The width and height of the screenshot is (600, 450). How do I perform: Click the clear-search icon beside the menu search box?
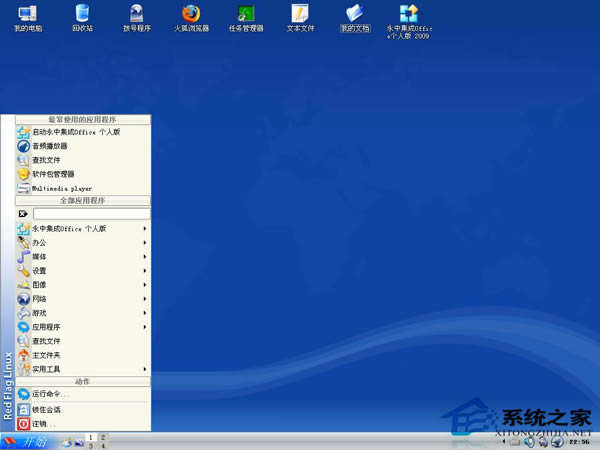coord(23,214)
